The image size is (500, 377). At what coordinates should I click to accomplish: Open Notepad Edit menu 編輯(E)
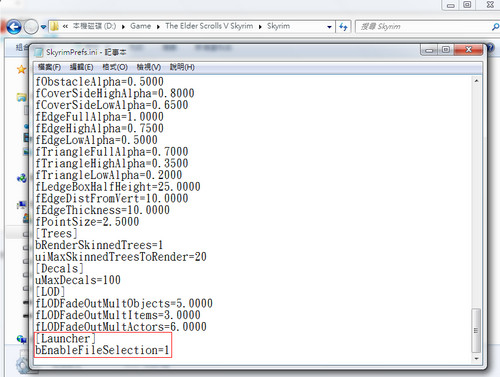click(x=81, y=67)
